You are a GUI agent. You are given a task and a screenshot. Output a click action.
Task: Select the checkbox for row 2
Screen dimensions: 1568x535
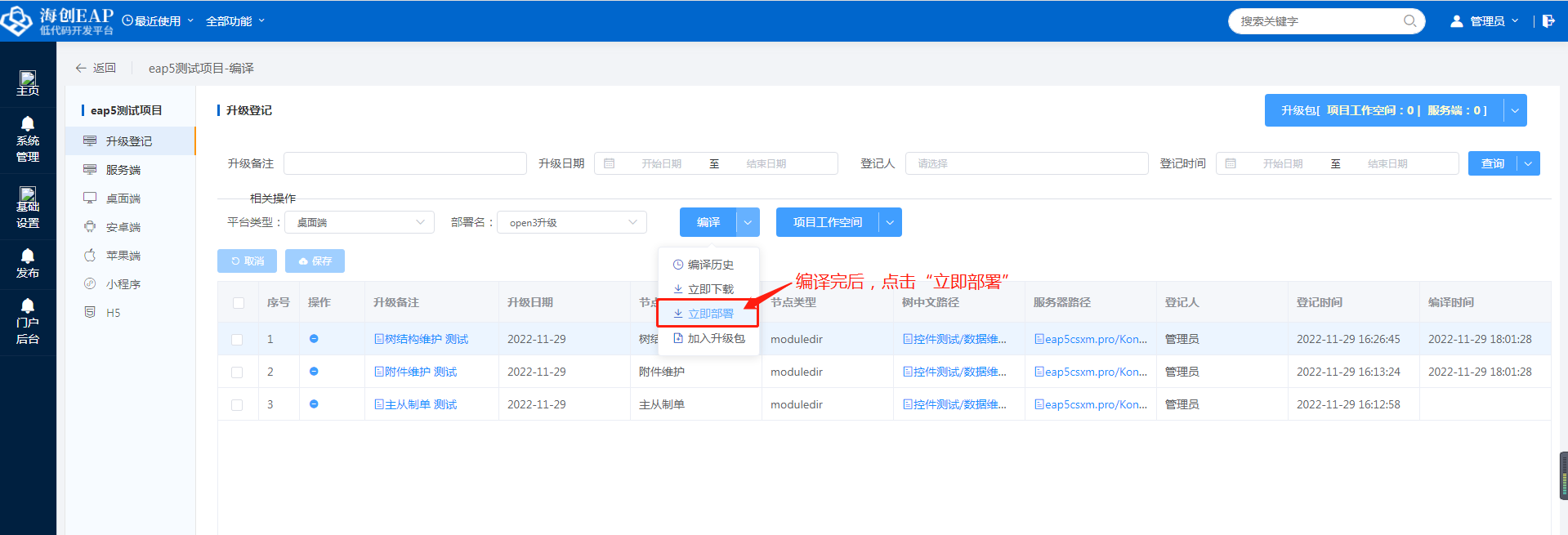coord(237,372)
